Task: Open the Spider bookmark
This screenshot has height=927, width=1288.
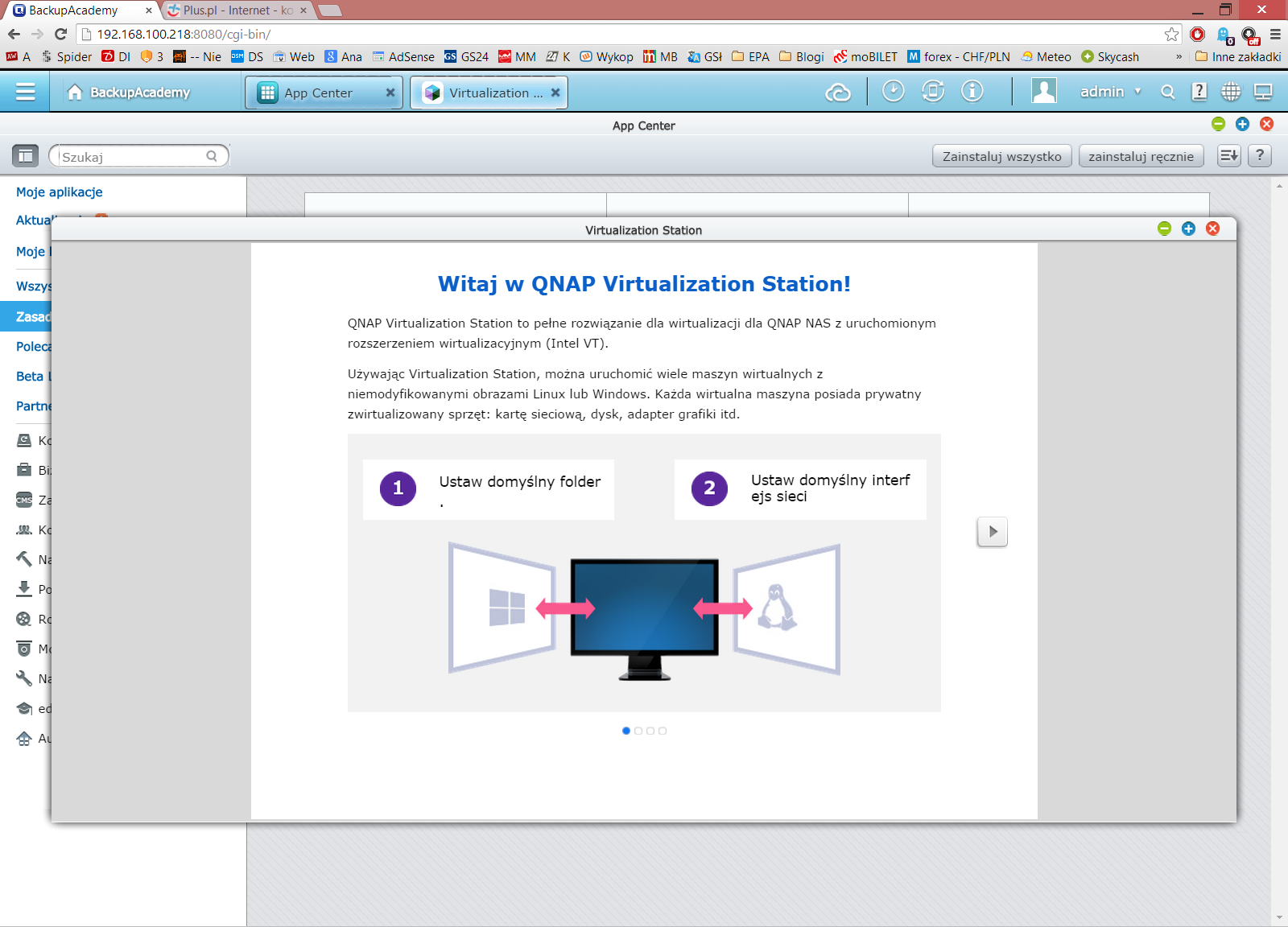Action: click(66, 56)
